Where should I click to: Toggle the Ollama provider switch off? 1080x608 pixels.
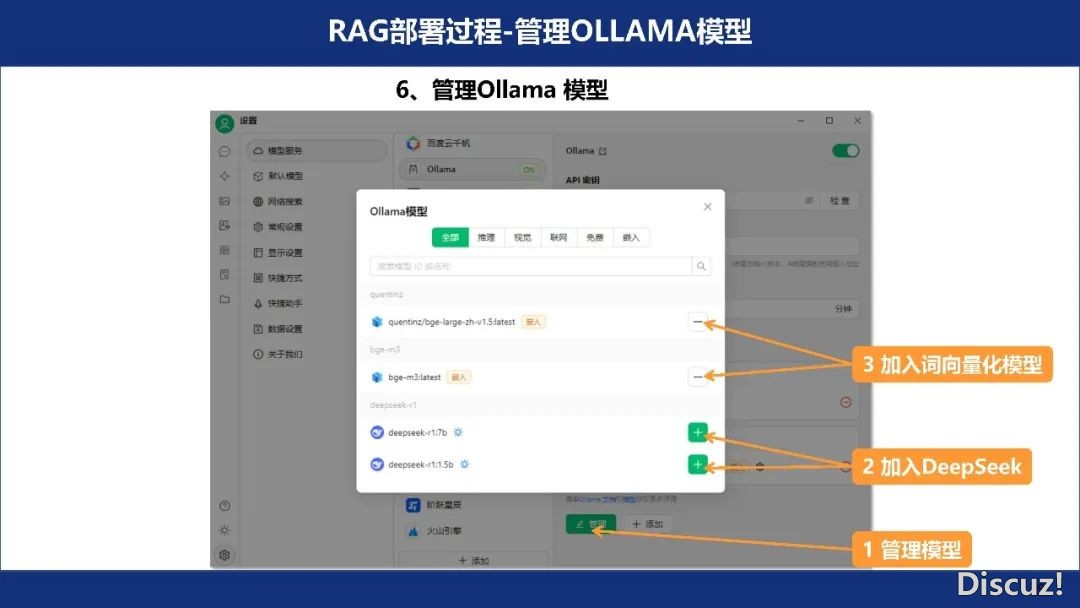click(846, 151)
